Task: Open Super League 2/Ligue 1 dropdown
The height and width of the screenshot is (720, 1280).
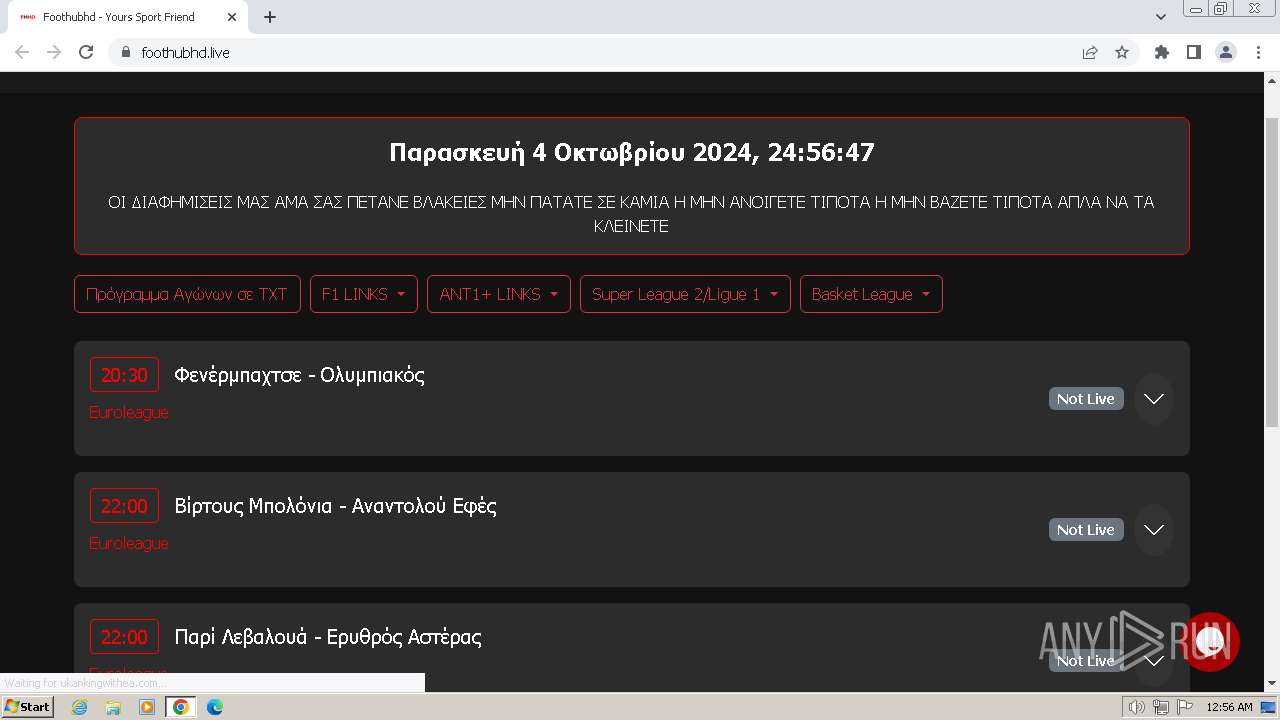Action: pyautogui.click(x=685, y=294)
